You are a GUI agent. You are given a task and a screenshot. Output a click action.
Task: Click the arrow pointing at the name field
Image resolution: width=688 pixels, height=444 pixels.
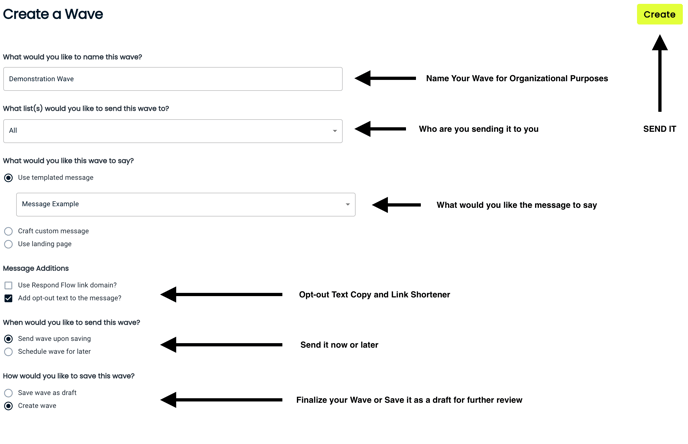[x=385, y=78]
